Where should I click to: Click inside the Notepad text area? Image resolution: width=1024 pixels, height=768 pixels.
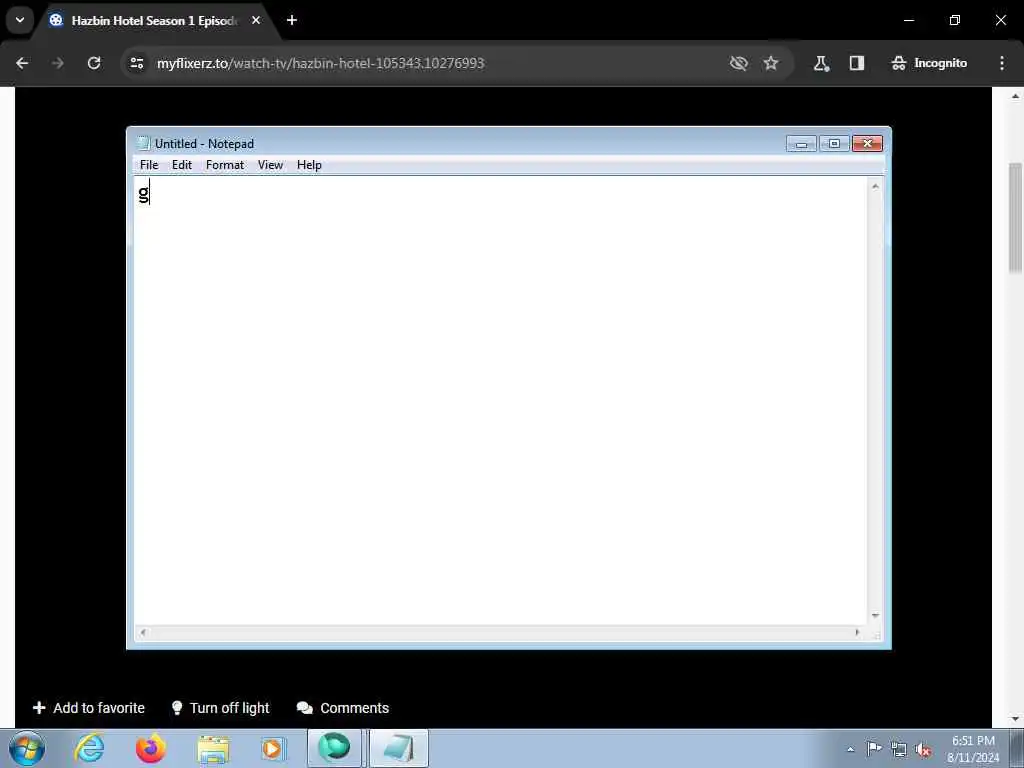click(500, 400)
